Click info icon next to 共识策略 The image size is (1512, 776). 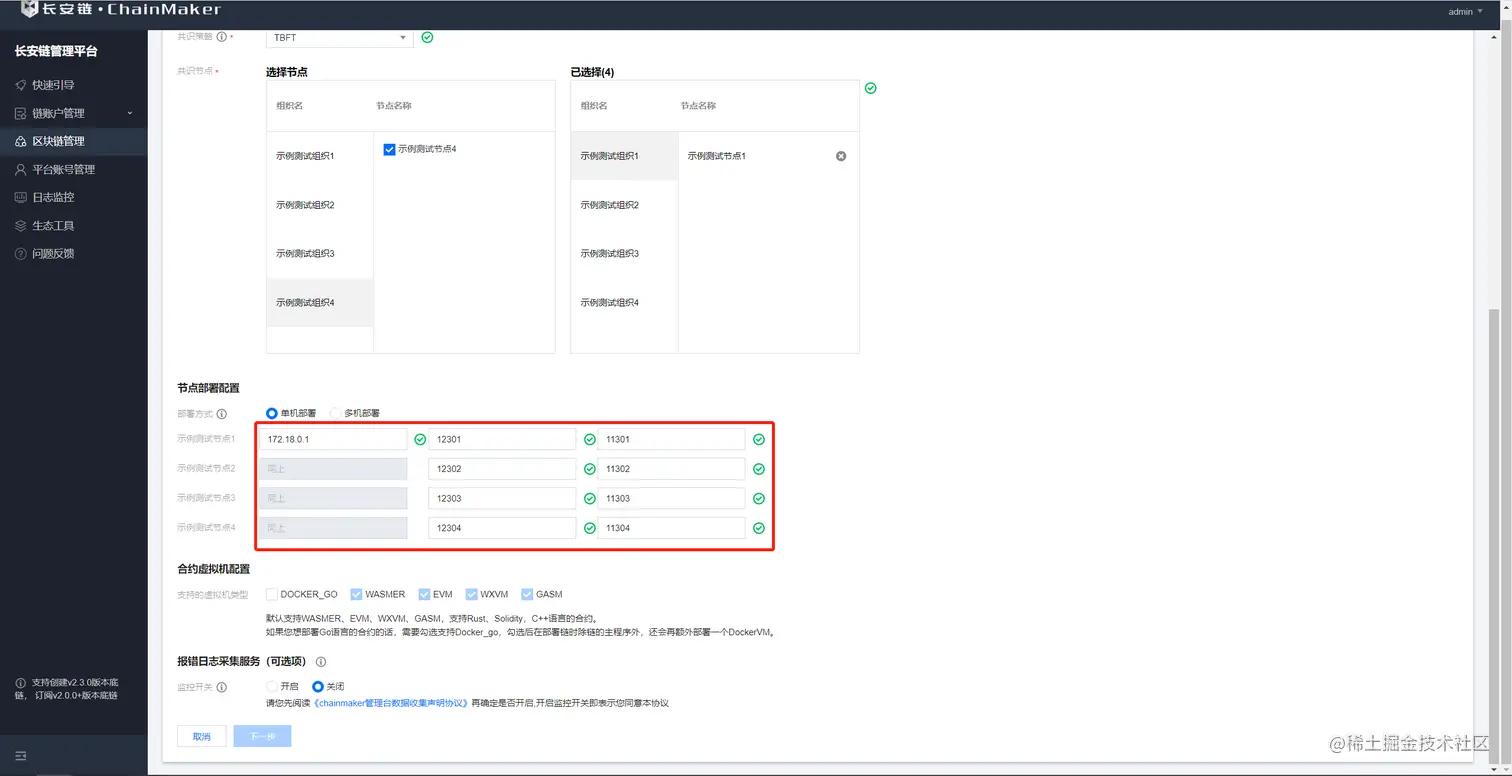[222, 37]
